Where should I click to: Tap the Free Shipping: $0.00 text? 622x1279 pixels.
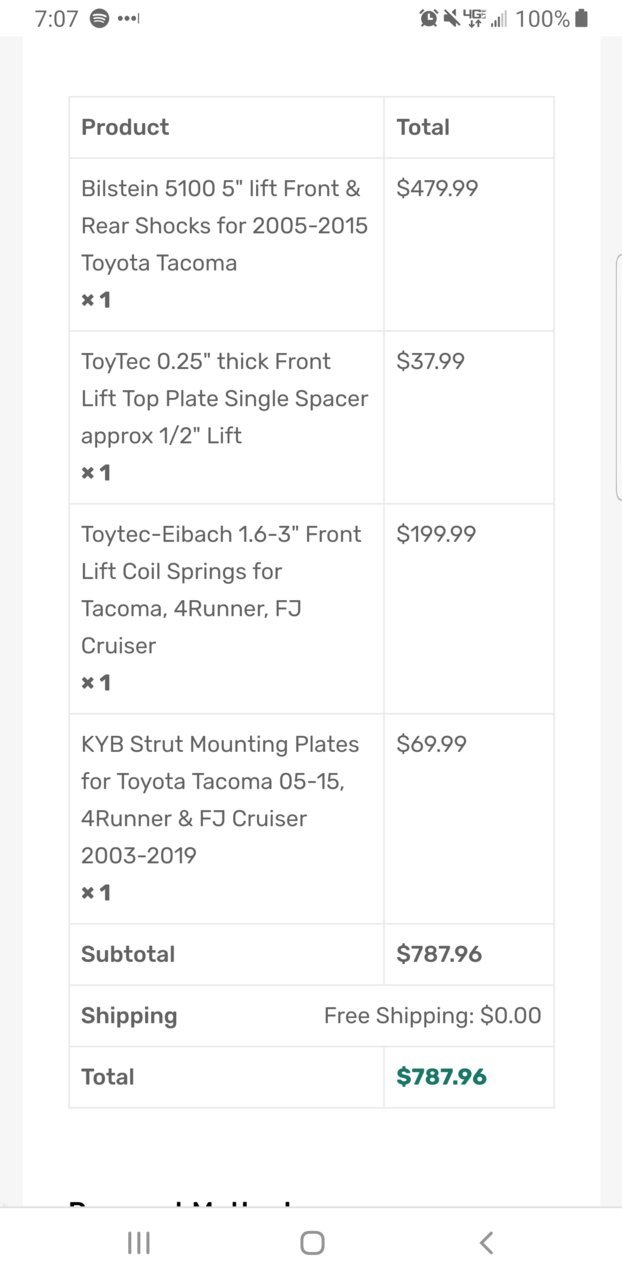432,1016
